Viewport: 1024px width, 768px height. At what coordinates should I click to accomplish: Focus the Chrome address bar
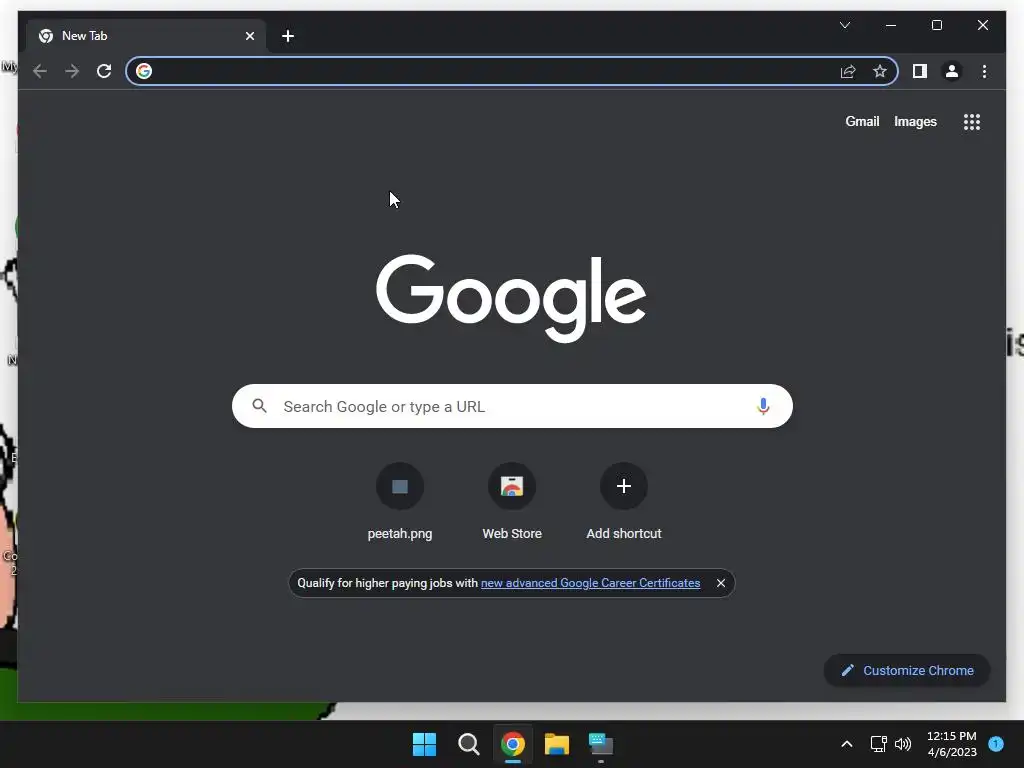coord(512,71)
